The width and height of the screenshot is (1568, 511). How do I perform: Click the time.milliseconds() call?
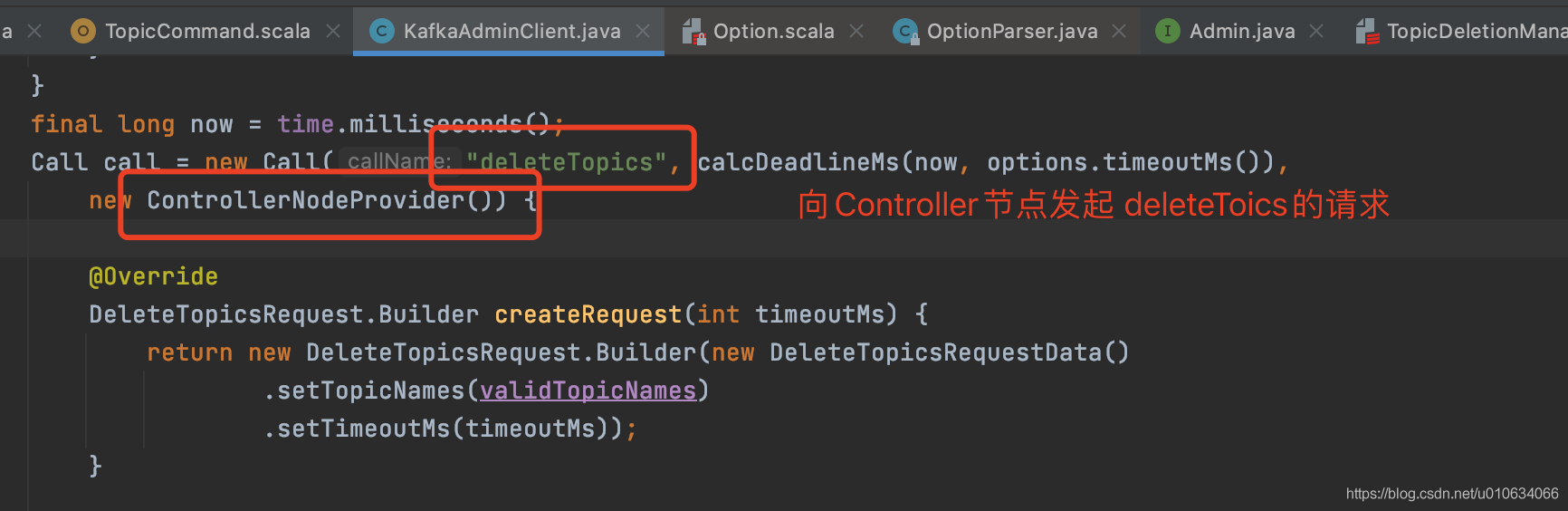414,124
